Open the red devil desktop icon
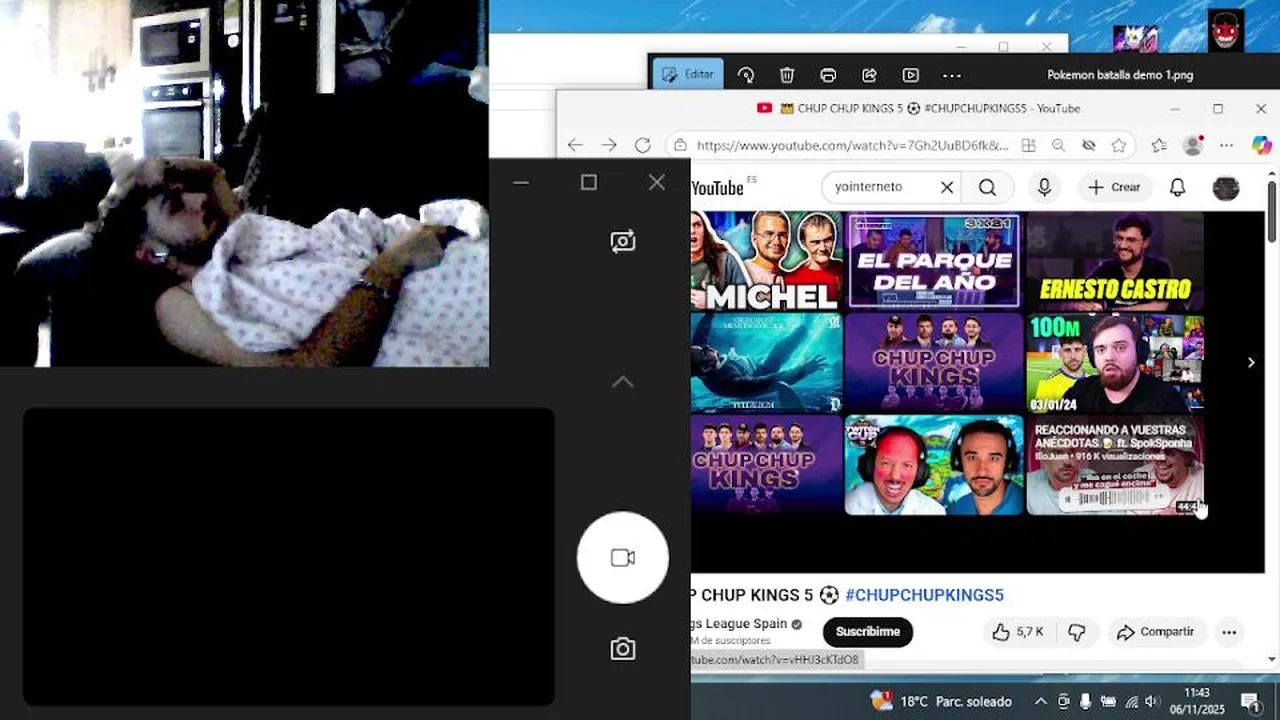Screen dimensions: 1280x720 1226,31
